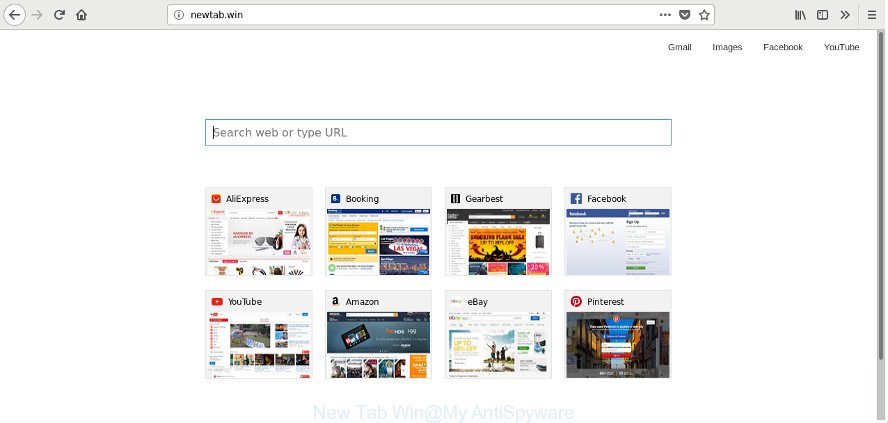
Task: Open the Firefox hamburger menu
Action: 872,15
